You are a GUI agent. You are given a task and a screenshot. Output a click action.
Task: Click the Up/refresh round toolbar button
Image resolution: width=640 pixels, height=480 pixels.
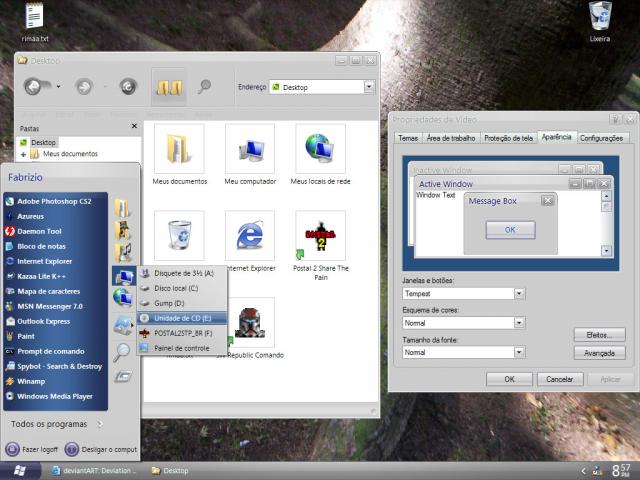pos(128,87)
